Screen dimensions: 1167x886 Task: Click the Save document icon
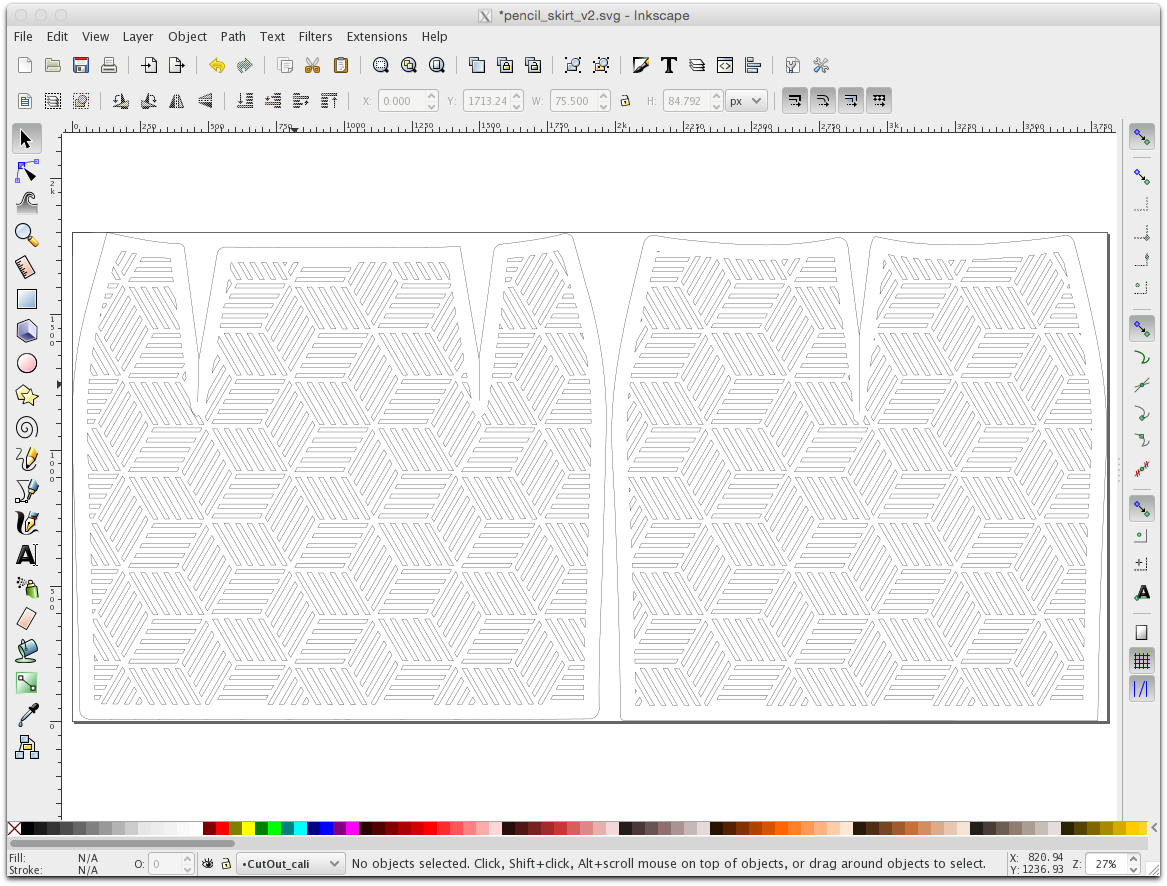[81, 66]
